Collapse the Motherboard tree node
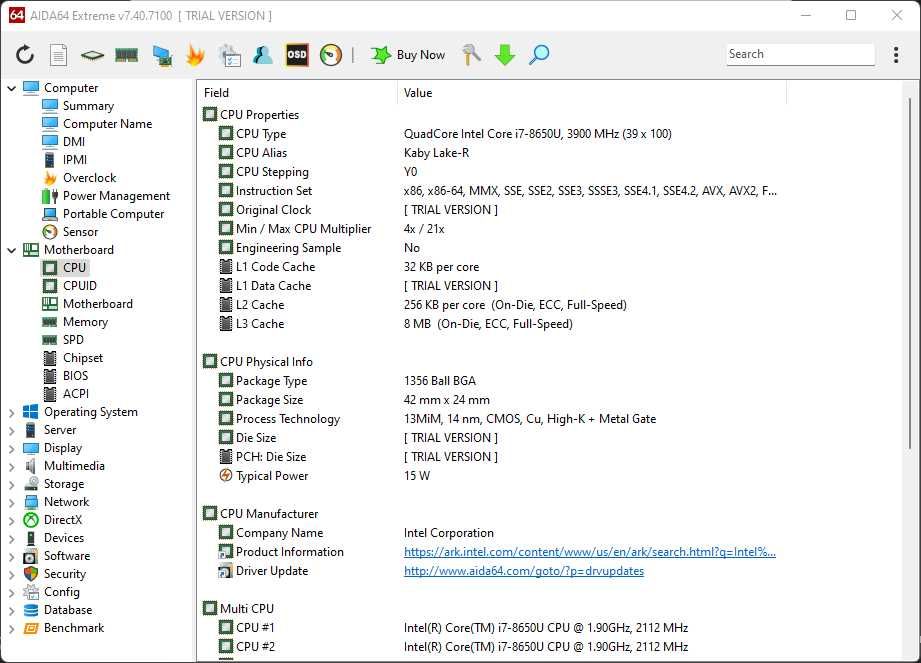This screenshot has height=663, width=921. tap(11, 250)
